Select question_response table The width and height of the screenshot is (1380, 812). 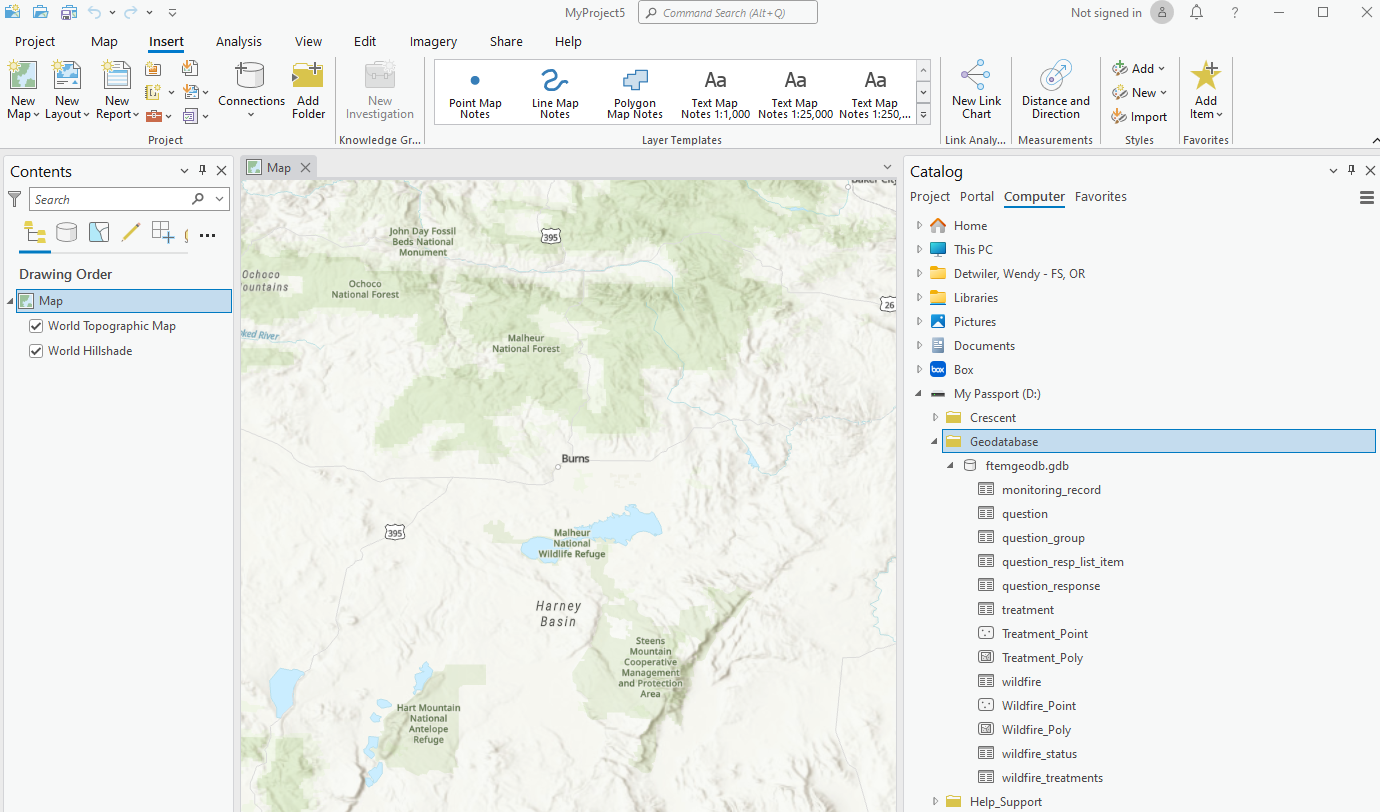tap(1051, 585)
